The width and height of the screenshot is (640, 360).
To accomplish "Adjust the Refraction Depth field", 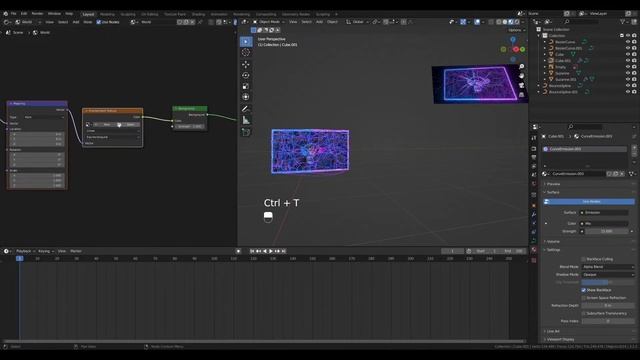I will 608,306.
